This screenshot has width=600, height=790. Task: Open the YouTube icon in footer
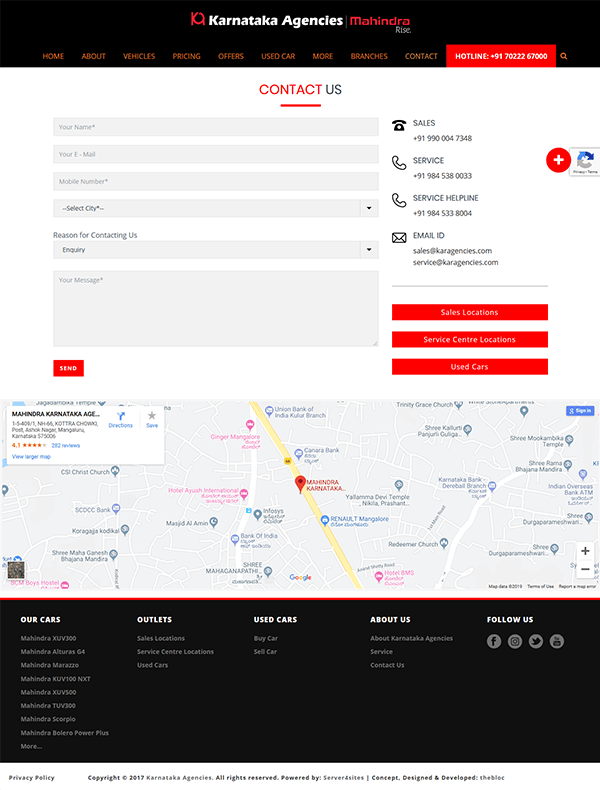pos(557,641)
